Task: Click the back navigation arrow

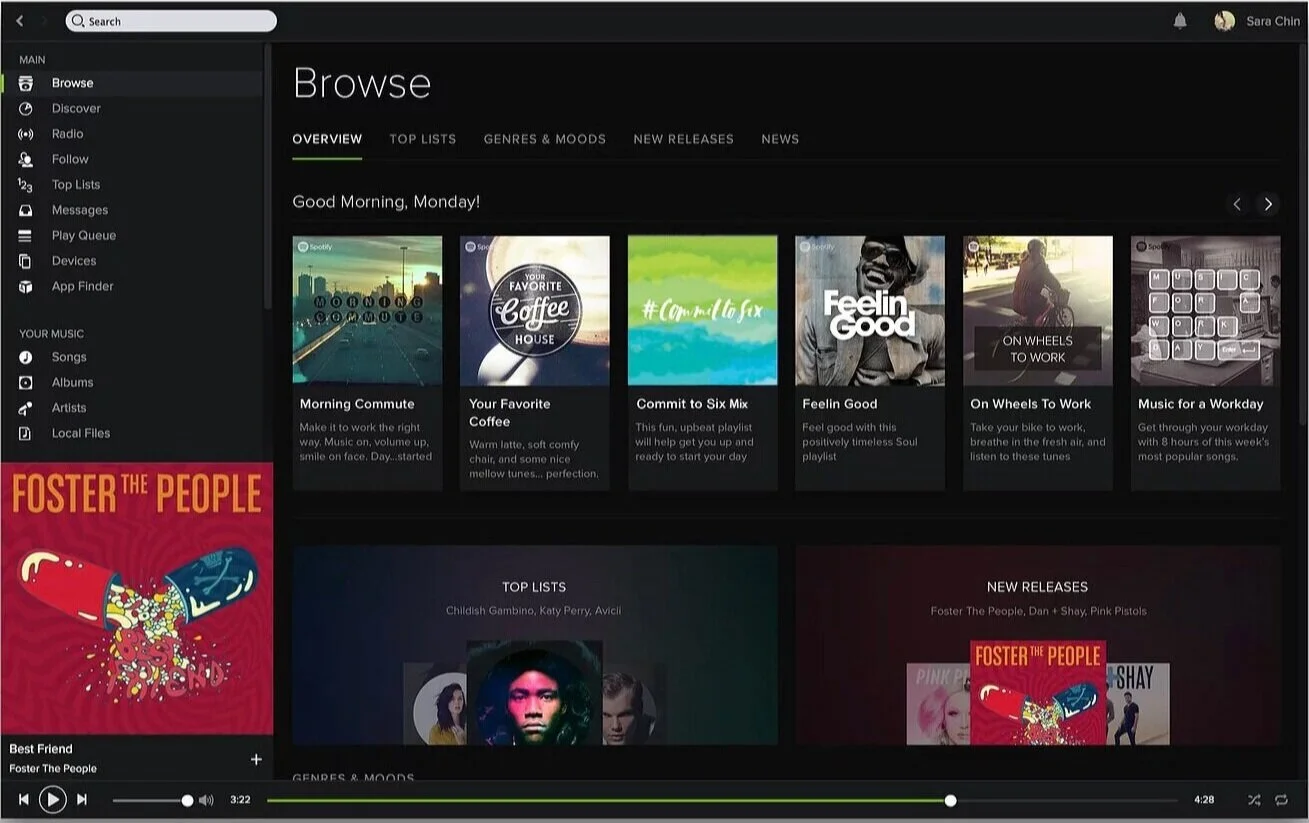Action: tap(19, 21)
